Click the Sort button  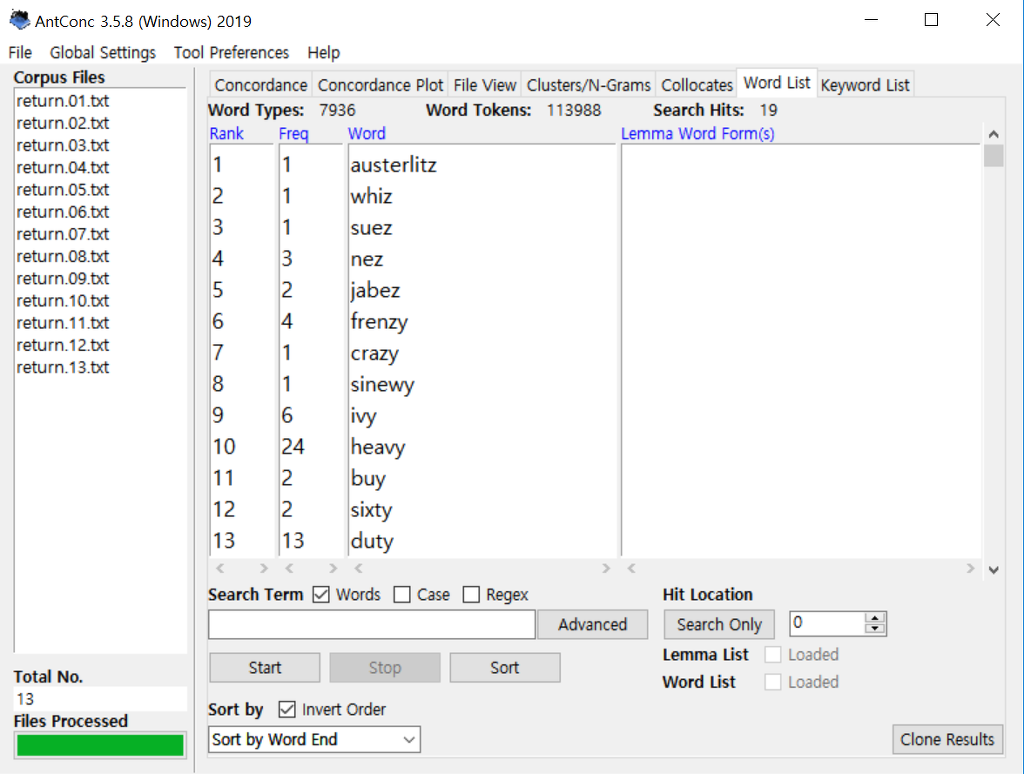pos(505,668)
